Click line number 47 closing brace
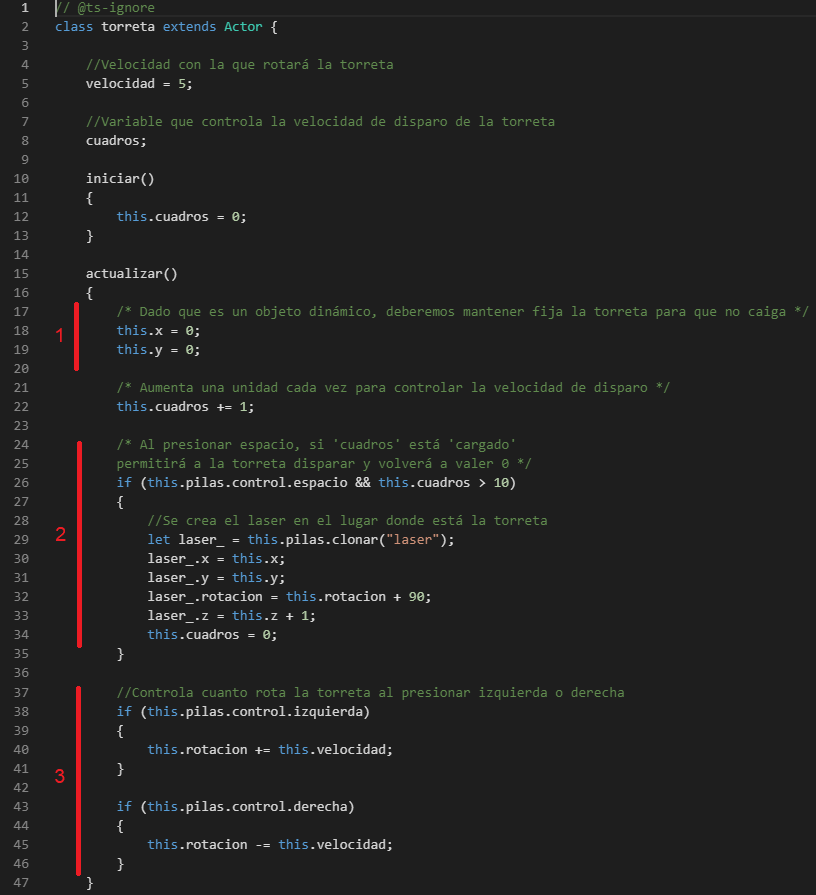816x895 pixels. pyautogui.click(x=21, y=883)
